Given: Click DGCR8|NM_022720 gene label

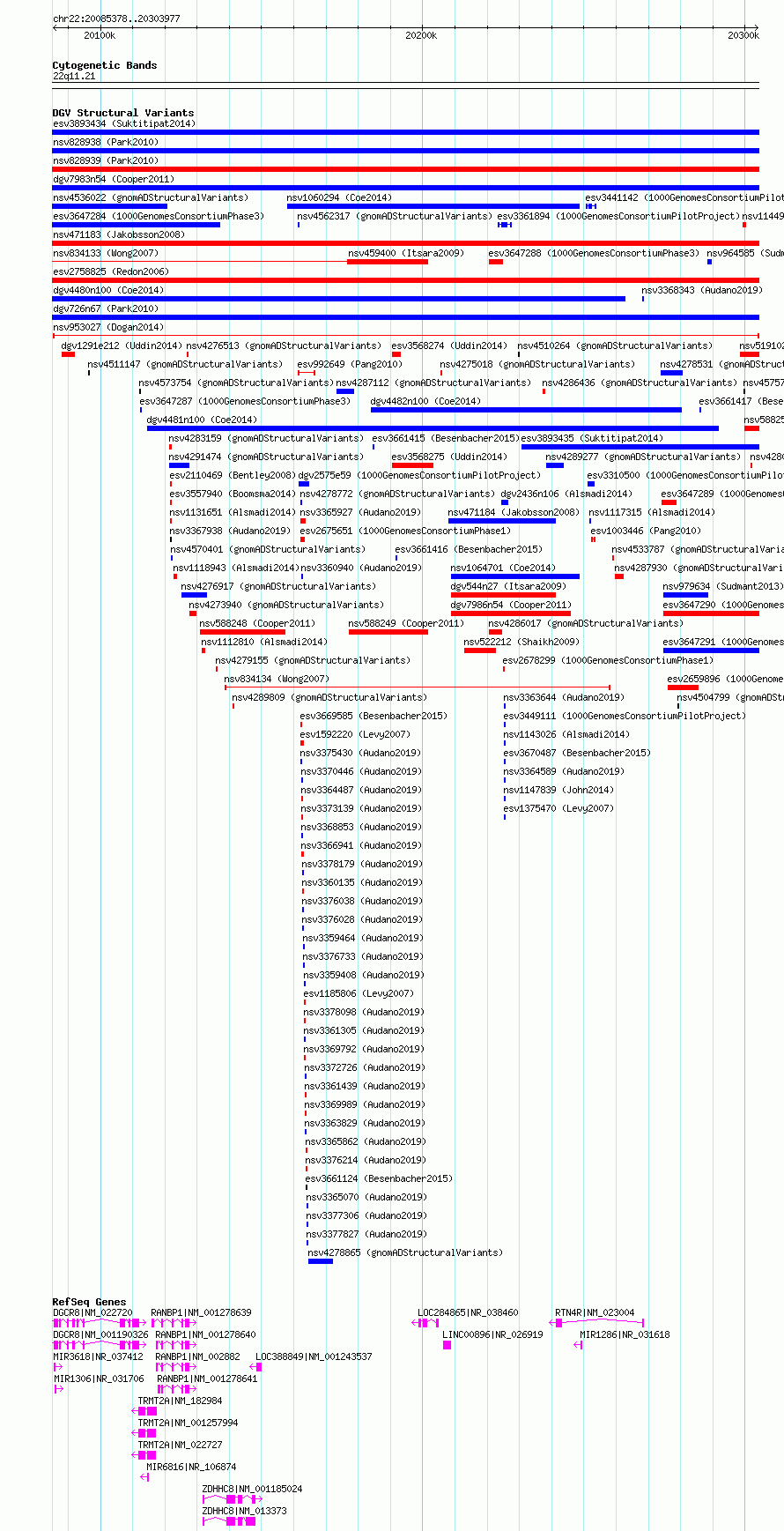Looking at the screenshot, I should (x=92, y=1312).
